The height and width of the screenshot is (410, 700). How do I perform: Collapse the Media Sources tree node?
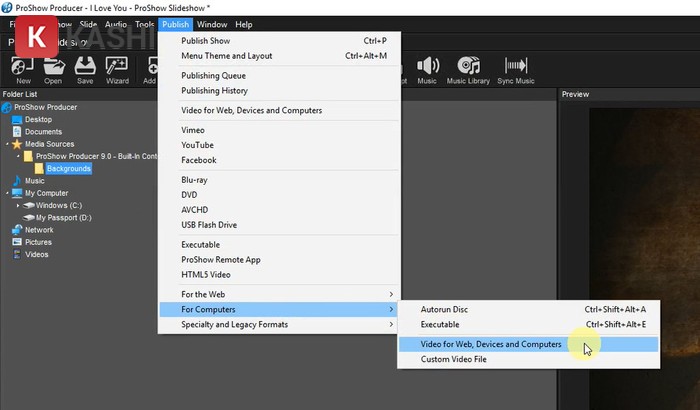coord(7,144)
